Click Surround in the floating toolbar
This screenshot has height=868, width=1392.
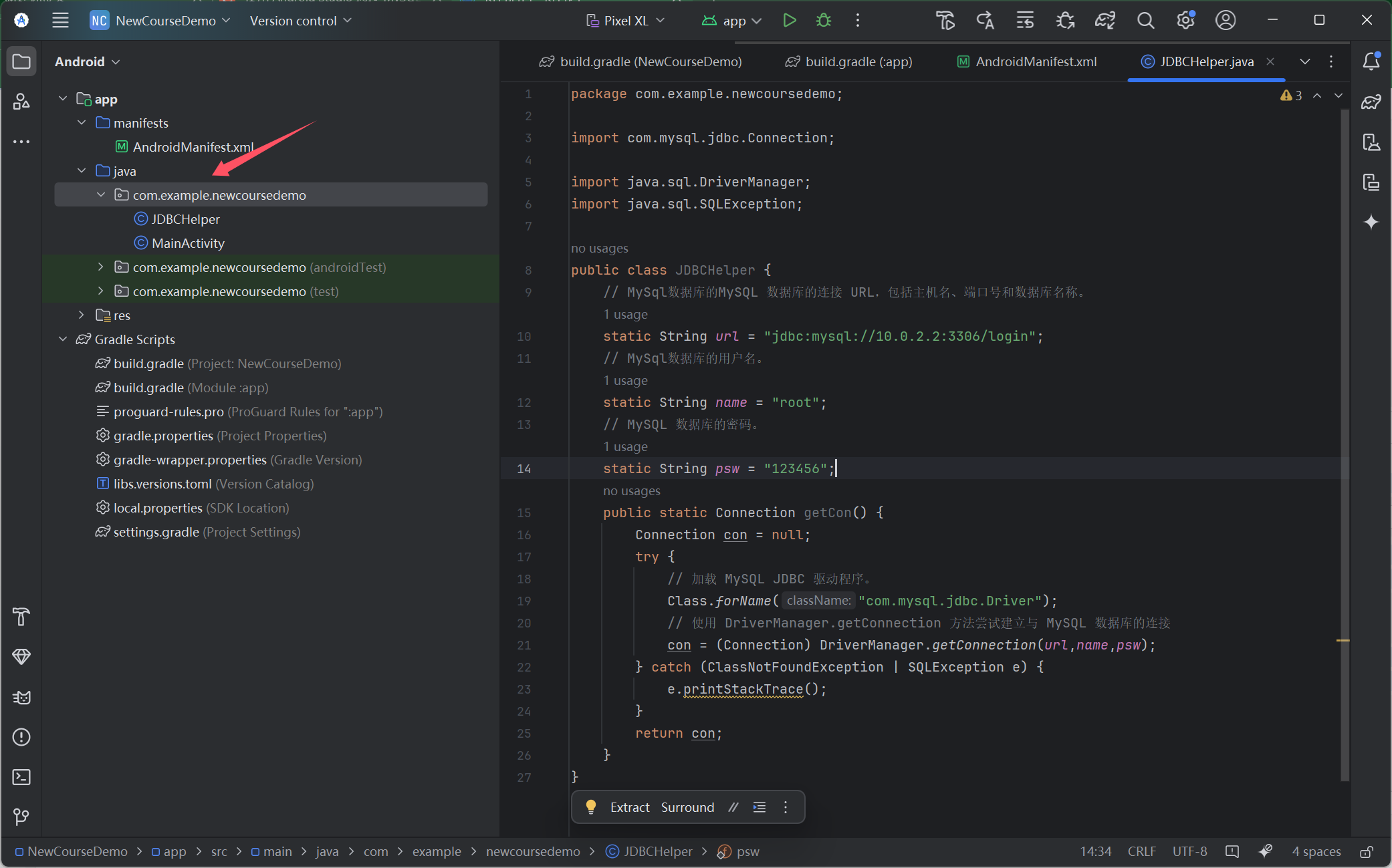coord(687,807)
